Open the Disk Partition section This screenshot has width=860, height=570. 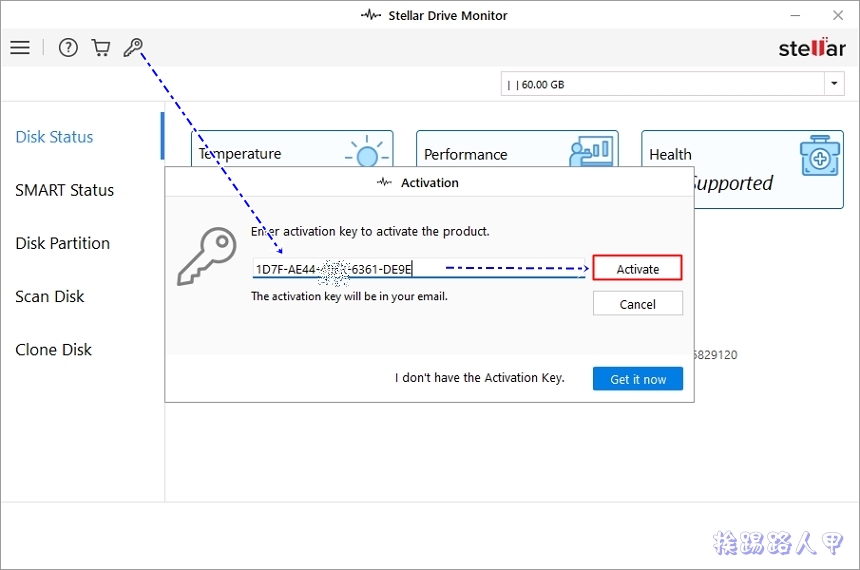coord(63,243)
